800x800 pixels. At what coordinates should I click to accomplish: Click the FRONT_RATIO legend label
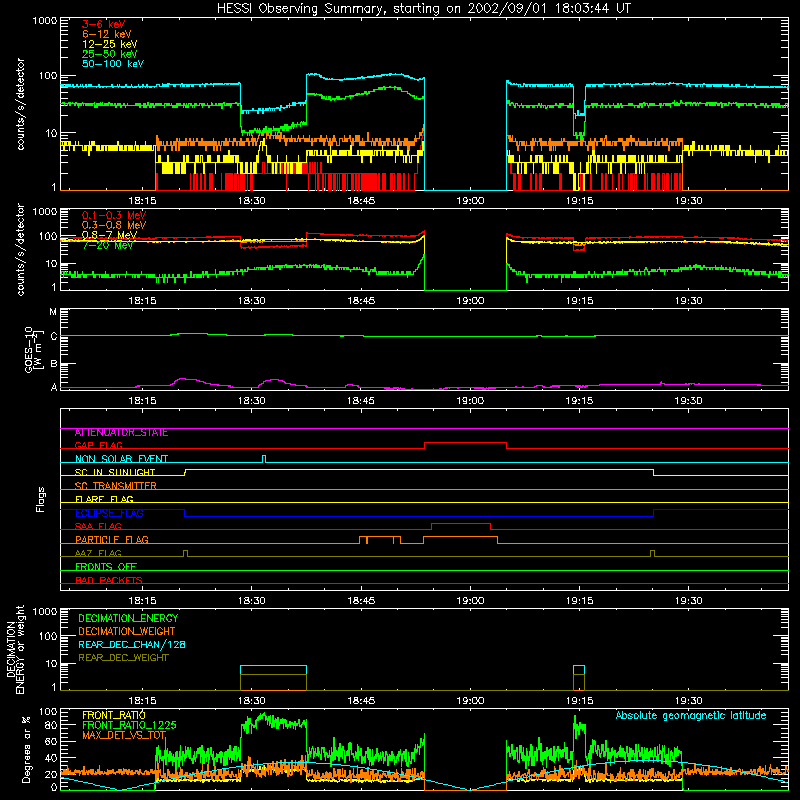pos(114,715)
